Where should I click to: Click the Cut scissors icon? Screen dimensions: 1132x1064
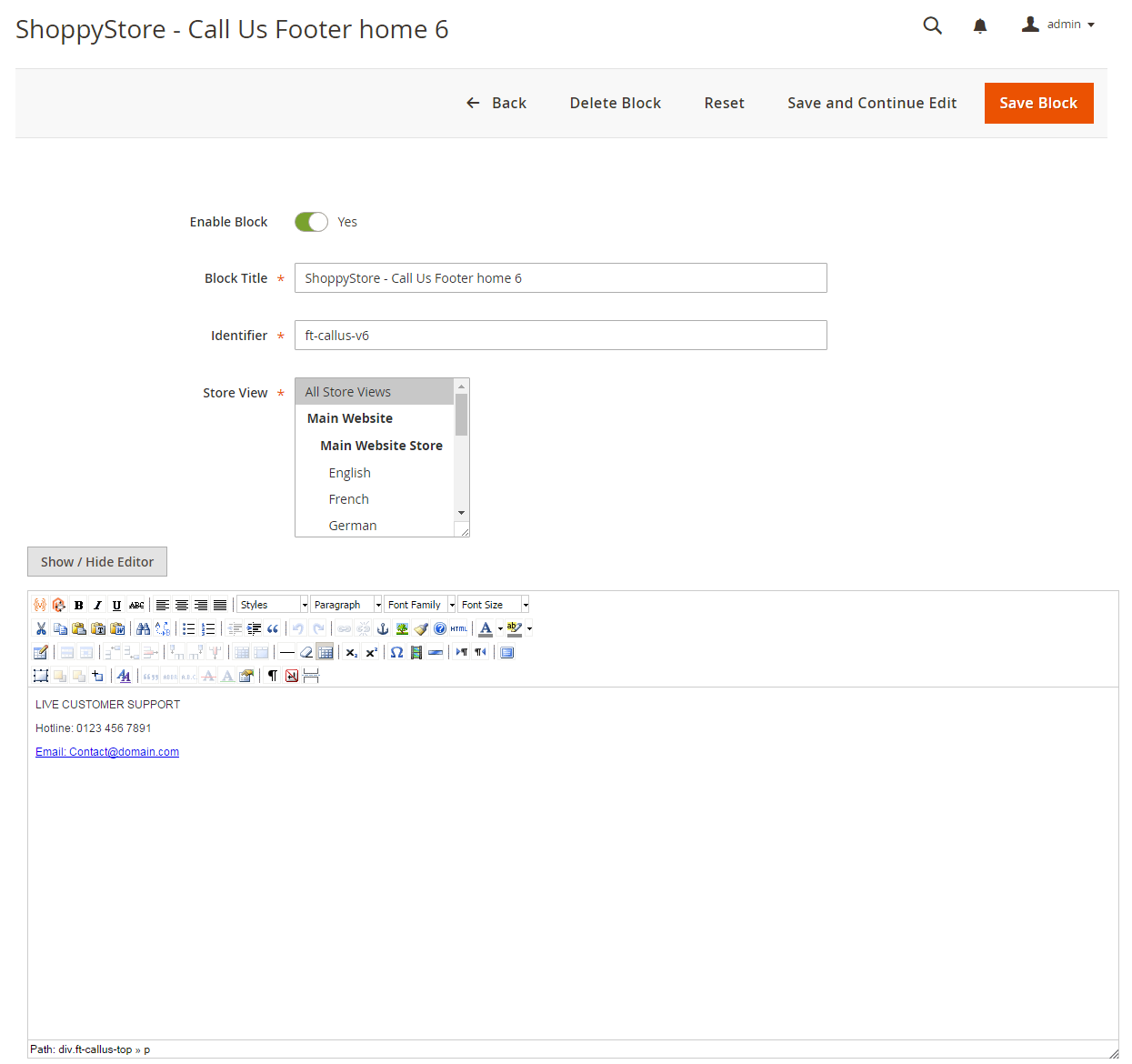tap(41, 628)
